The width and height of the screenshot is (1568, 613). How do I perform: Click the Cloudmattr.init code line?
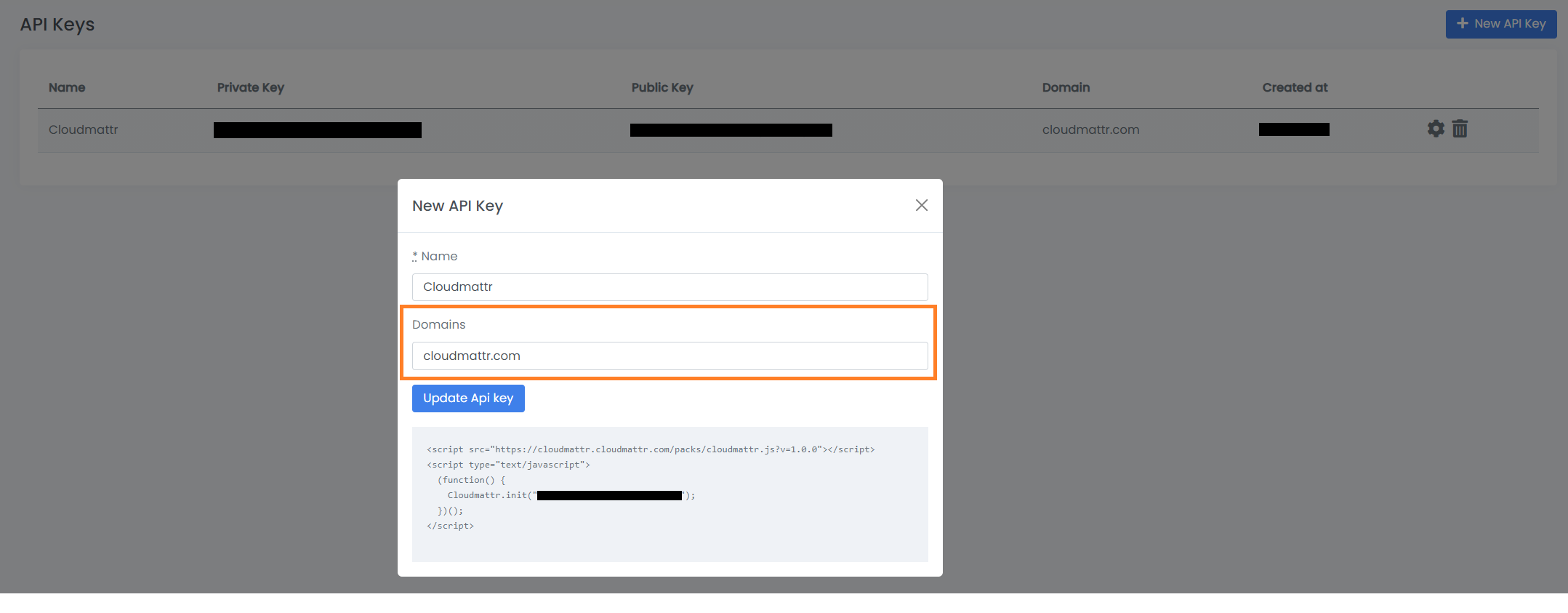tap(571, 495)
